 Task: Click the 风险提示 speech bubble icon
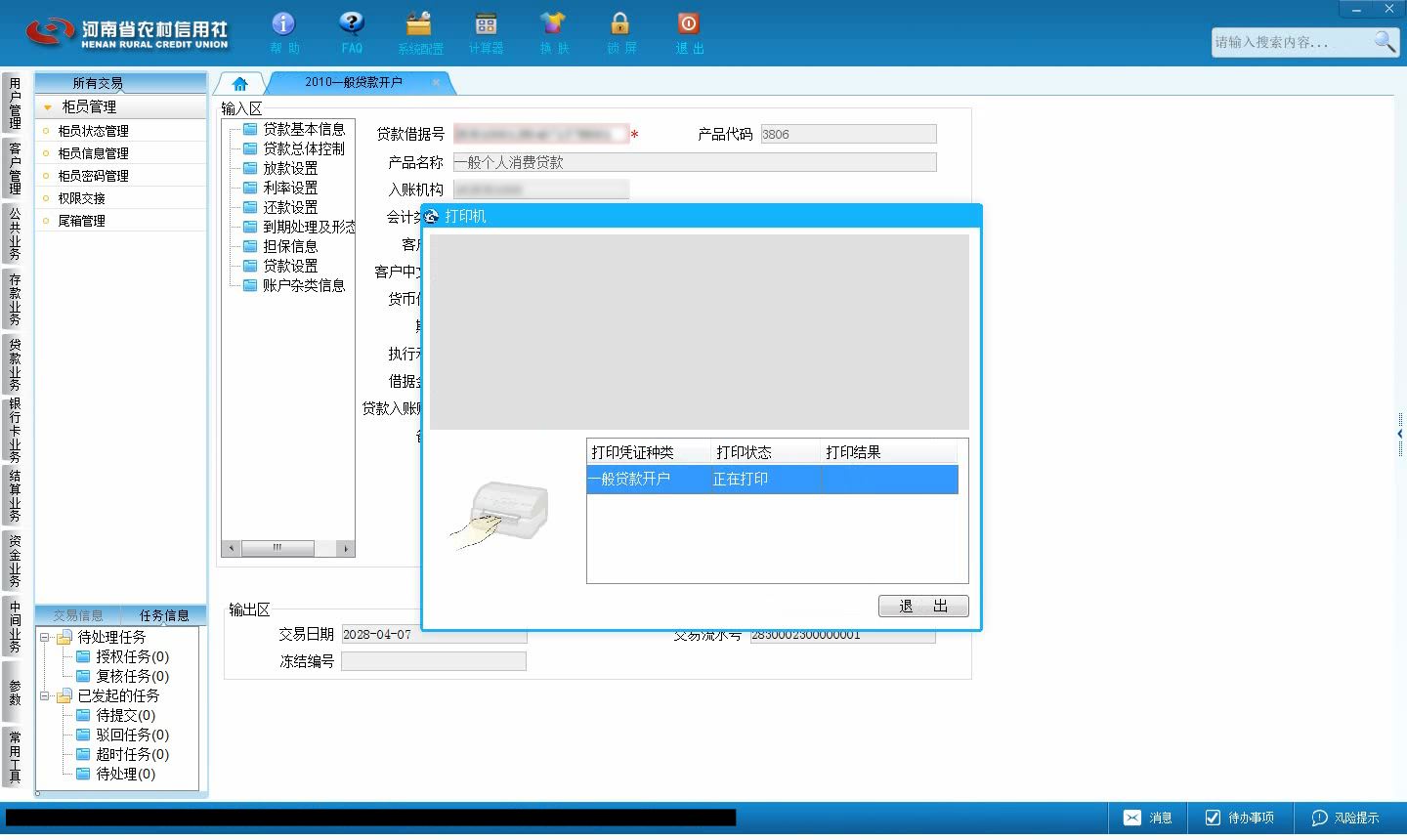click(x=1320, y=818)
